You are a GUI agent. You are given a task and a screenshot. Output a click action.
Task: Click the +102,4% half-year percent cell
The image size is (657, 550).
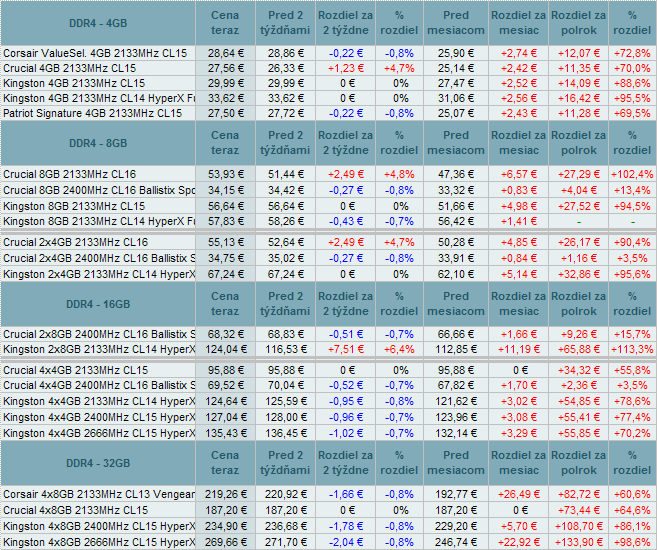632,174
